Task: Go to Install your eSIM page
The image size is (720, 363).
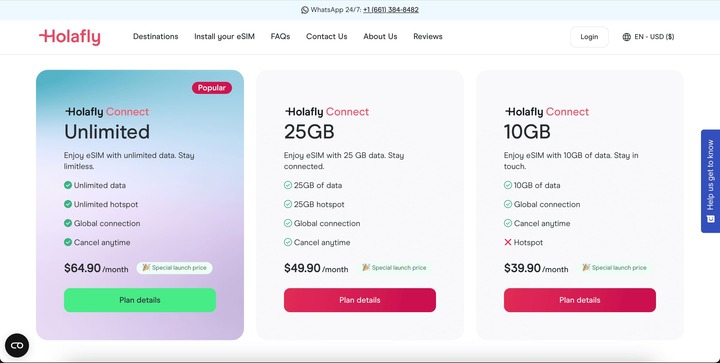Action: pos(224,36)
